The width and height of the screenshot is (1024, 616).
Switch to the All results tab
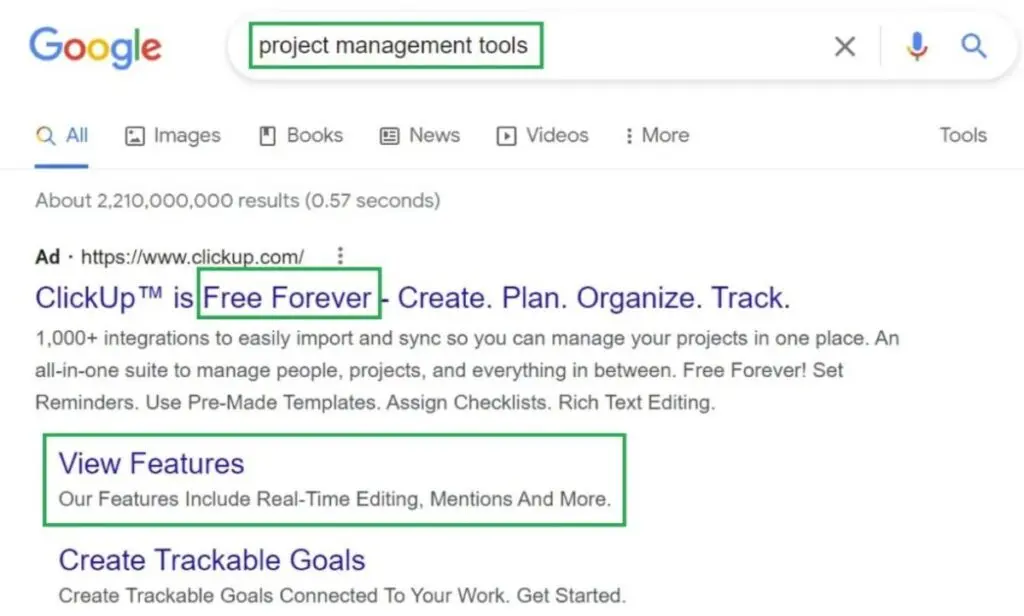pos(63,136)
